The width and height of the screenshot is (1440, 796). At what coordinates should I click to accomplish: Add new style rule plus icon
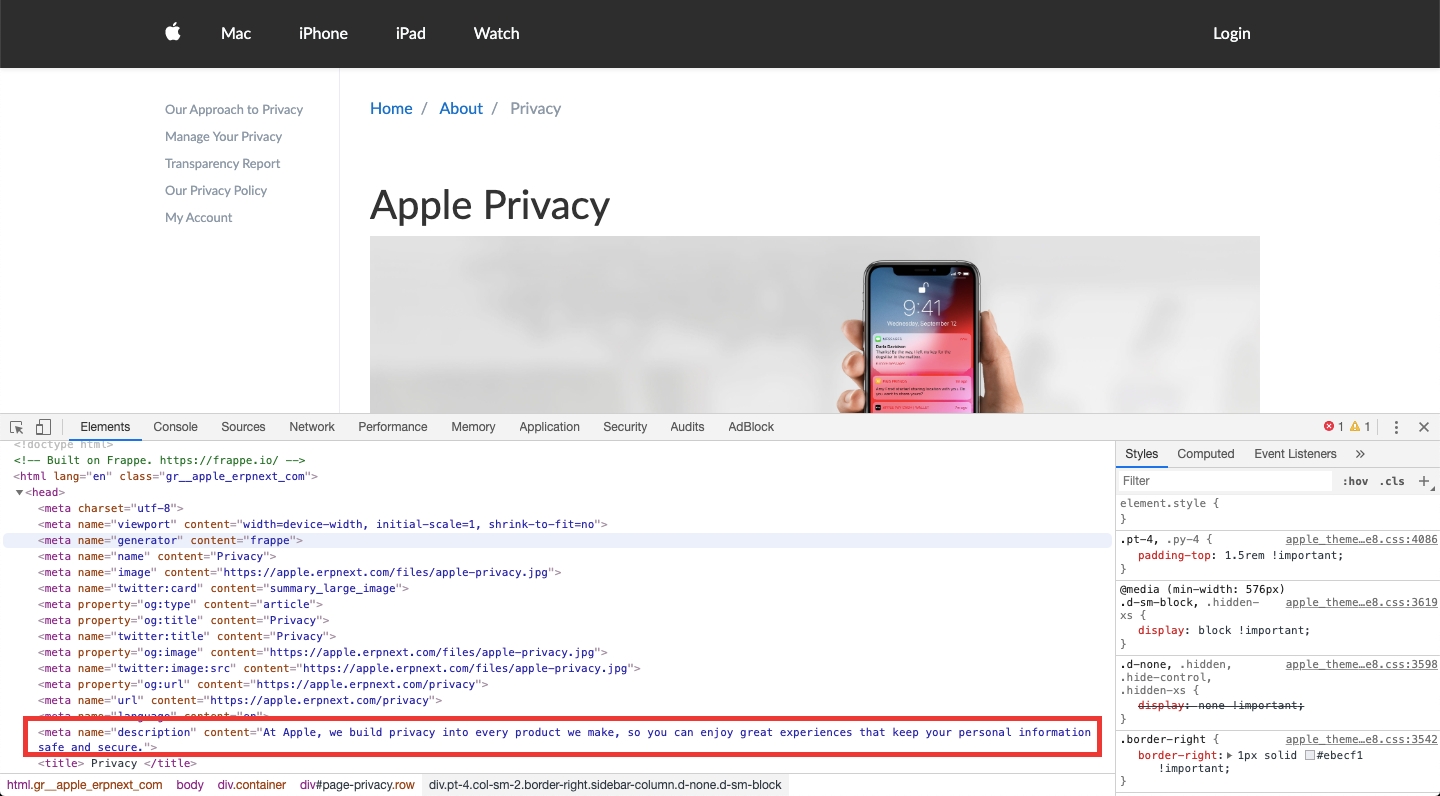[x=1425, y=481]
